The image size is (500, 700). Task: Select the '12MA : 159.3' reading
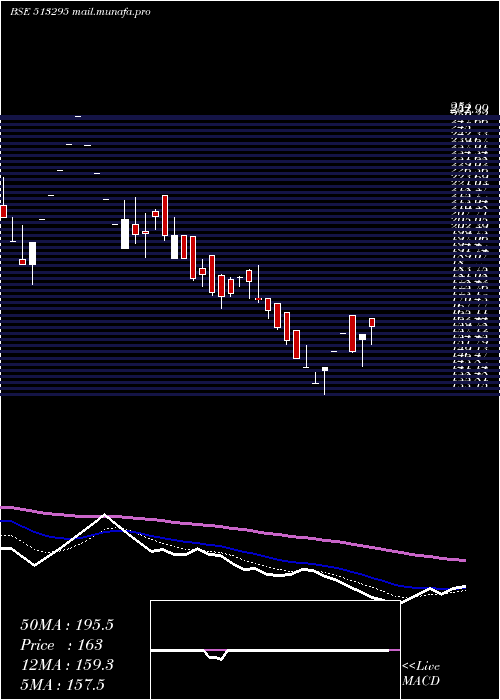[67, 665]
